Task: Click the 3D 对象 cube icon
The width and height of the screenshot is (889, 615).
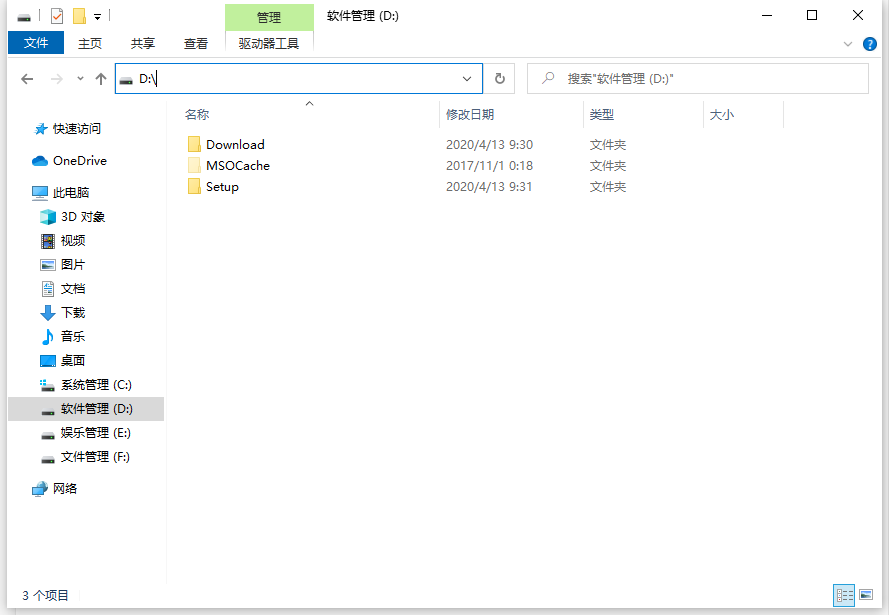Action: [x=48, y=217]
